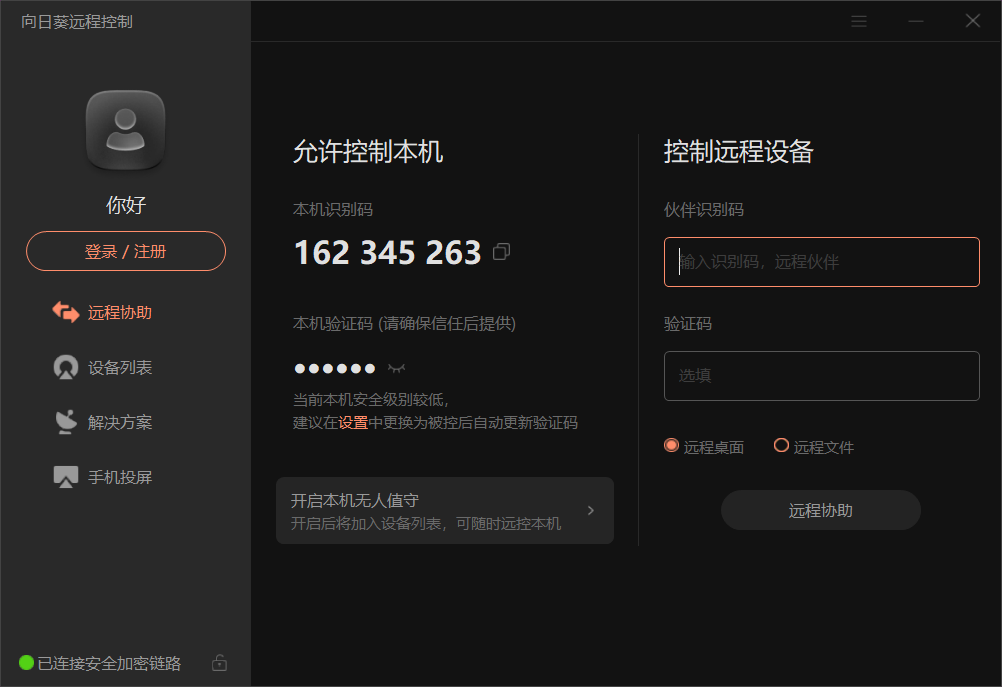The width and height of the screenshot is (1002, 687).
Task: Show the hidden local verification code
Action: click(397, 368)
